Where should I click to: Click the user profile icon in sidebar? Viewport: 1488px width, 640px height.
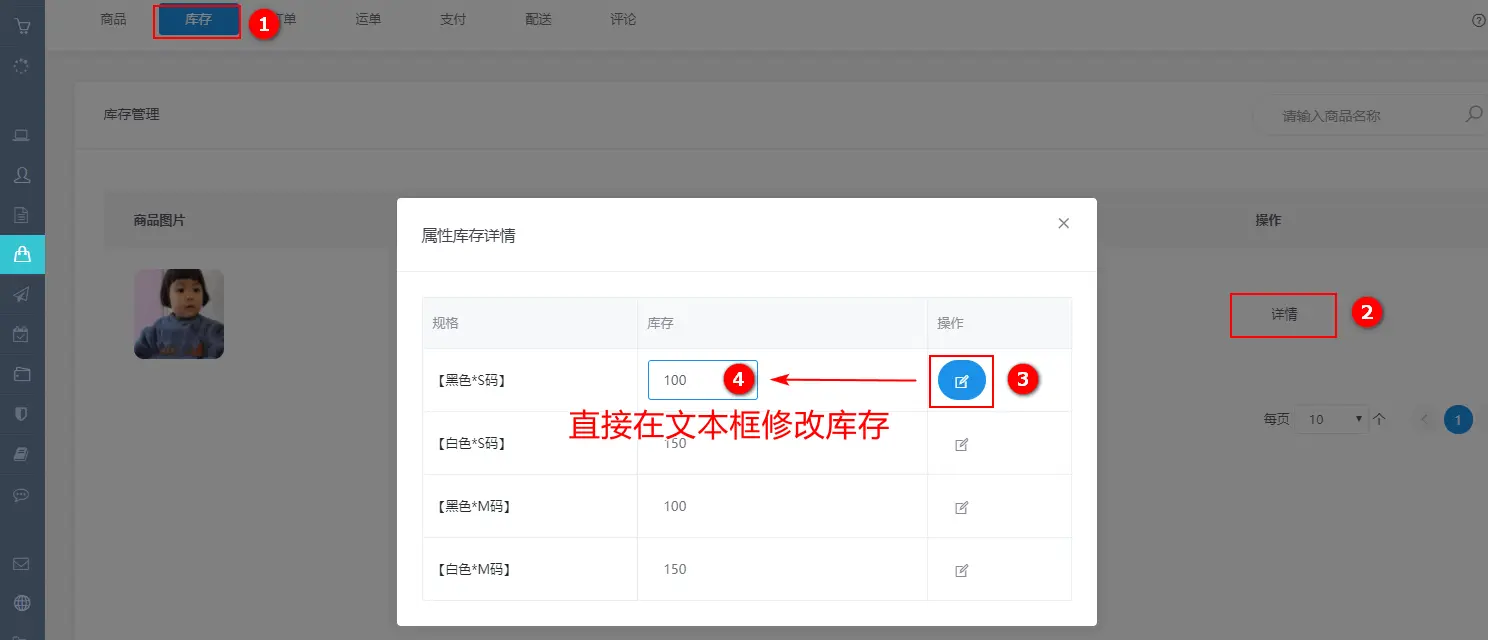pyautogui.click(x=22, y=175)
